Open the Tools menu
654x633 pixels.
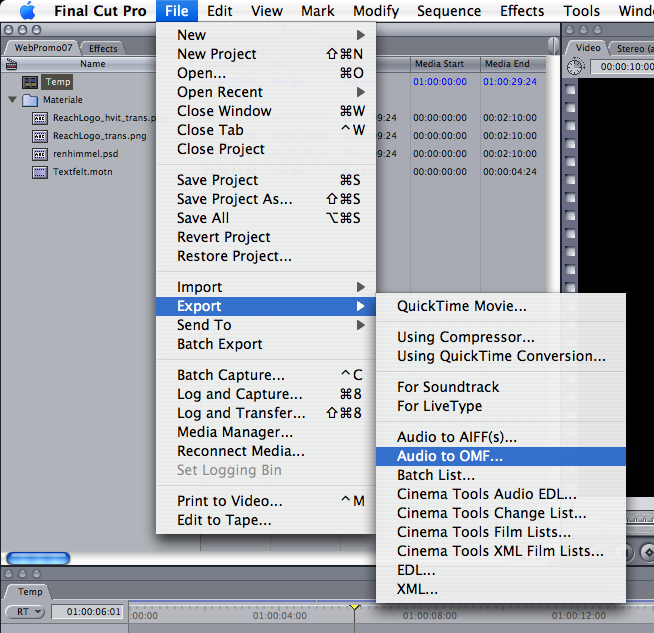[x=581, y=11]
